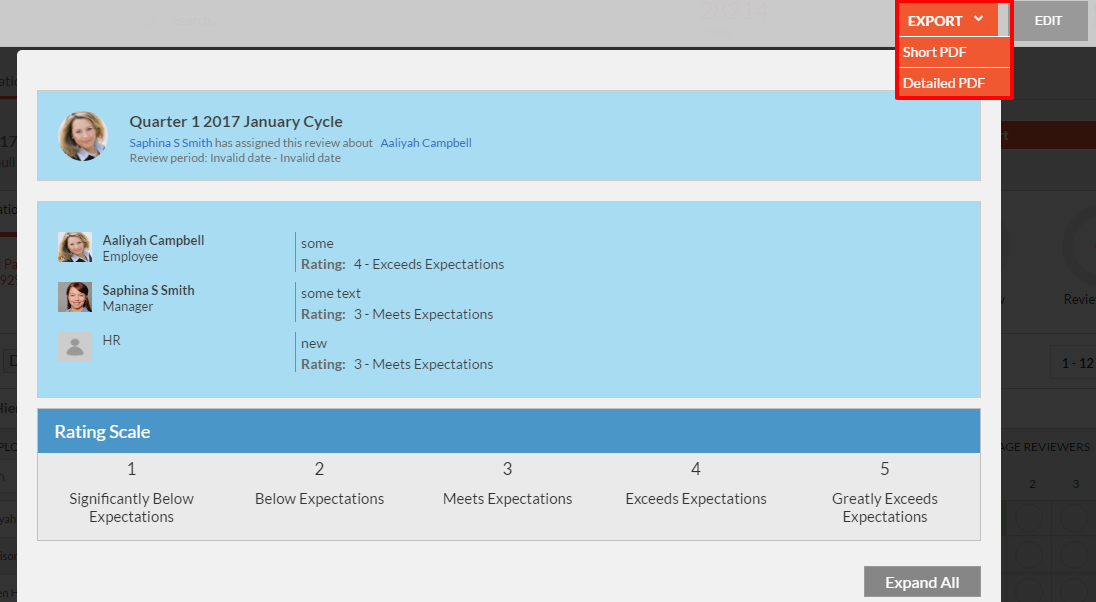Open Aaliyah Campbell profile link
Image resolution: width=1096 pixels, height=602 pixels.
(426, 143)
